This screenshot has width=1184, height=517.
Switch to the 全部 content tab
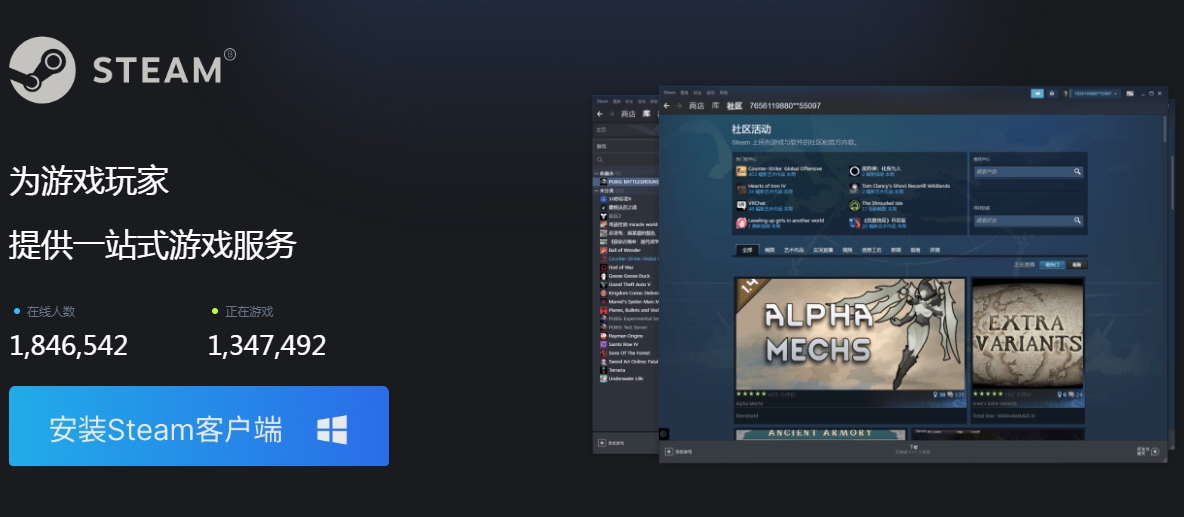tap(745, 249)
